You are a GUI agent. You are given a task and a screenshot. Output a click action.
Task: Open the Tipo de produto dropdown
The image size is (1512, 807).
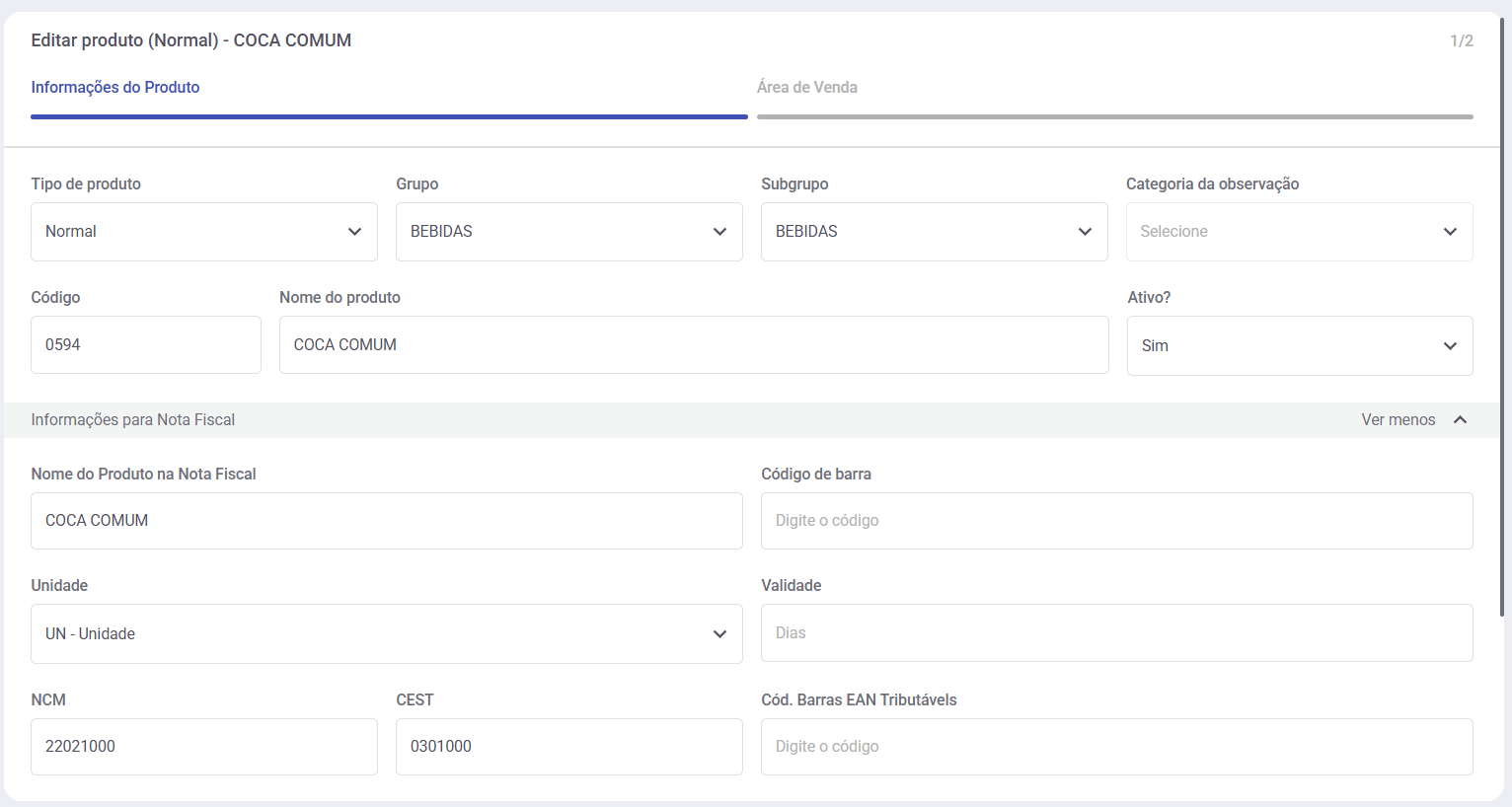[x=204, y=232]
